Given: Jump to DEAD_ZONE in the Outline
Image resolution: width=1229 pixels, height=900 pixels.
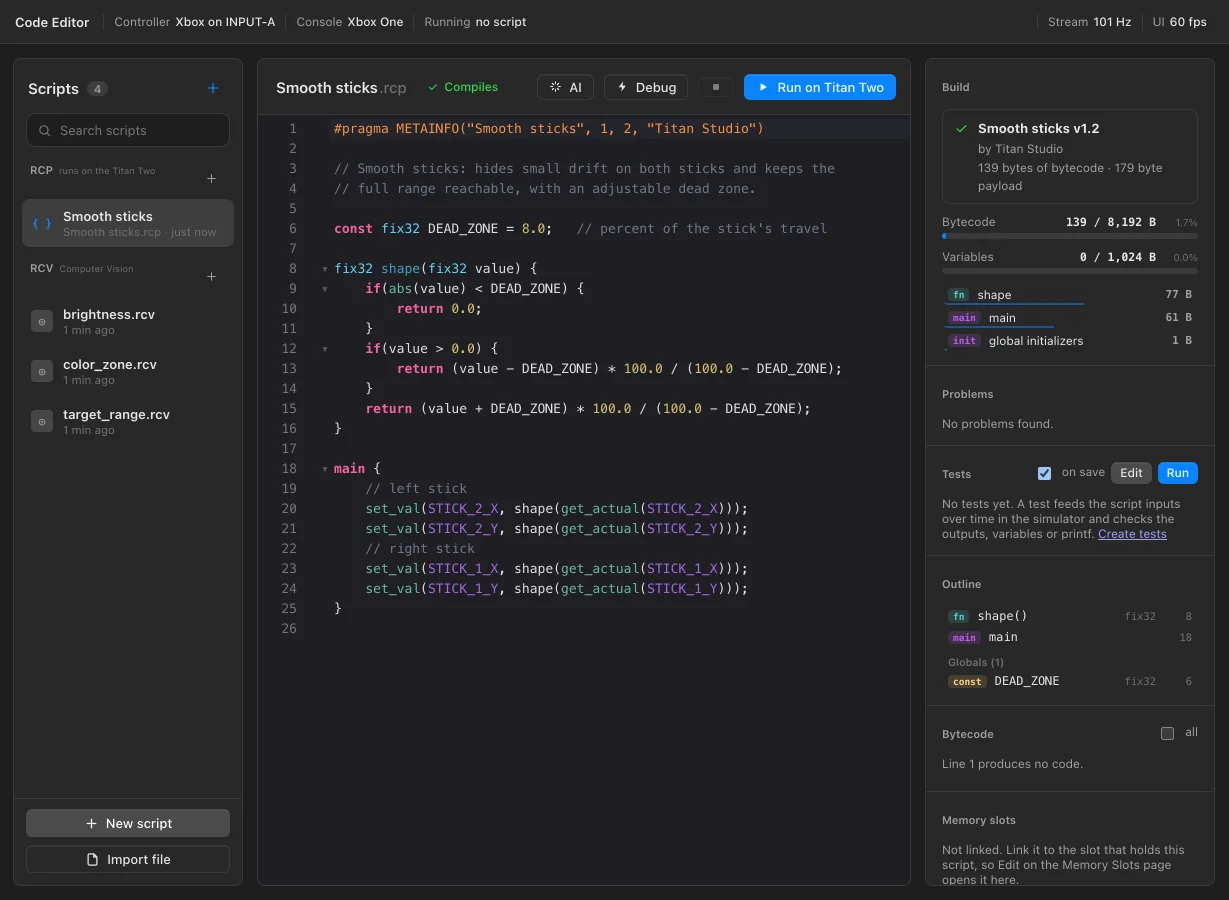Looking at the screenshot, I should click(x=1070, y=681).
